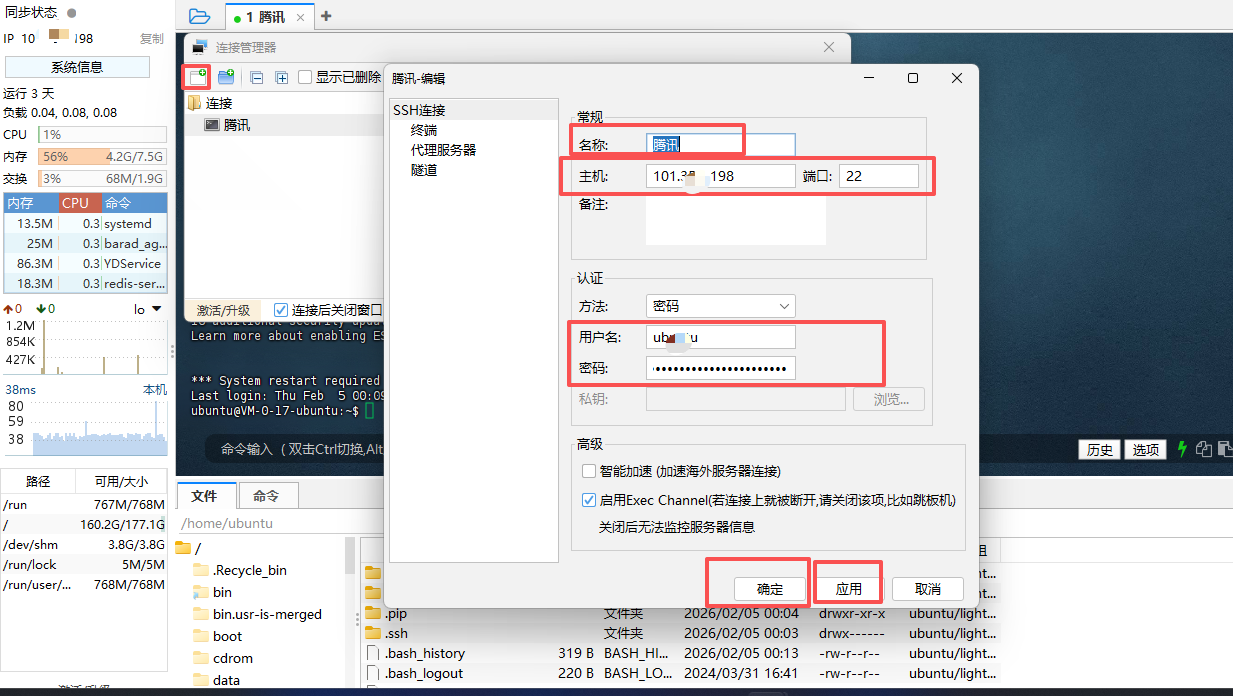
Task: Click the green lightning bolt icon
Action: pos(1183,450)
